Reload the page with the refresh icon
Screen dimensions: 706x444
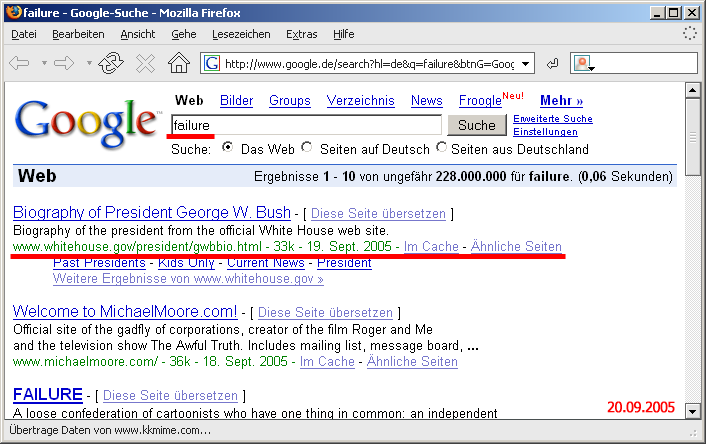click(x=111, y=63)
